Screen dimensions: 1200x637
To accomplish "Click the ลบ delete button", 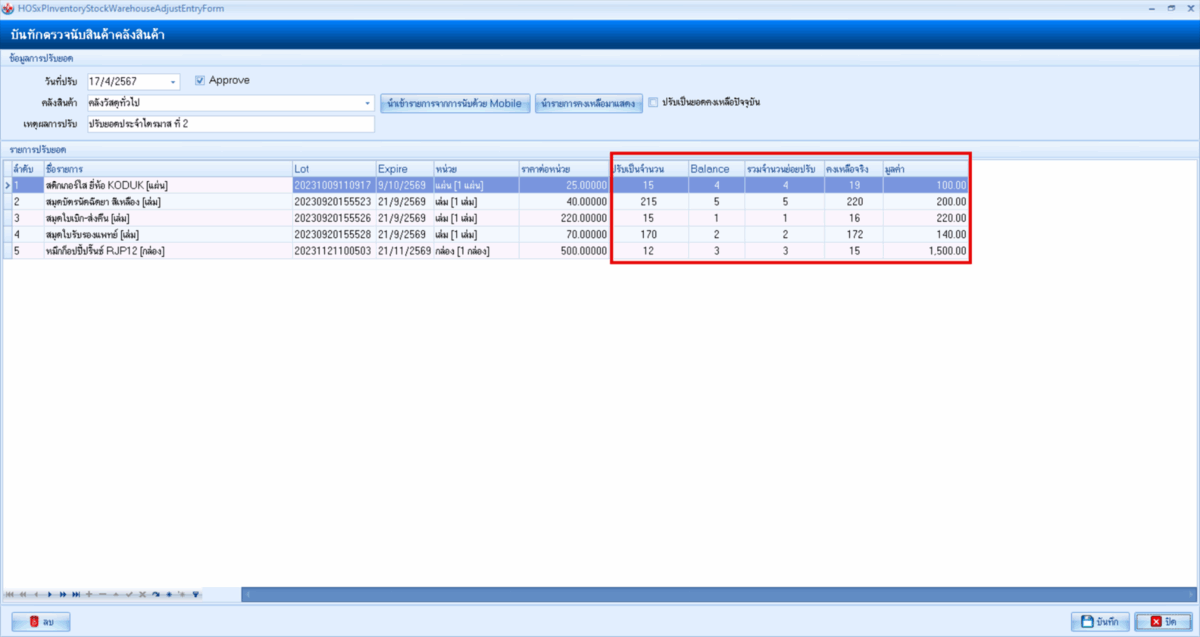I will click(41, 621).
